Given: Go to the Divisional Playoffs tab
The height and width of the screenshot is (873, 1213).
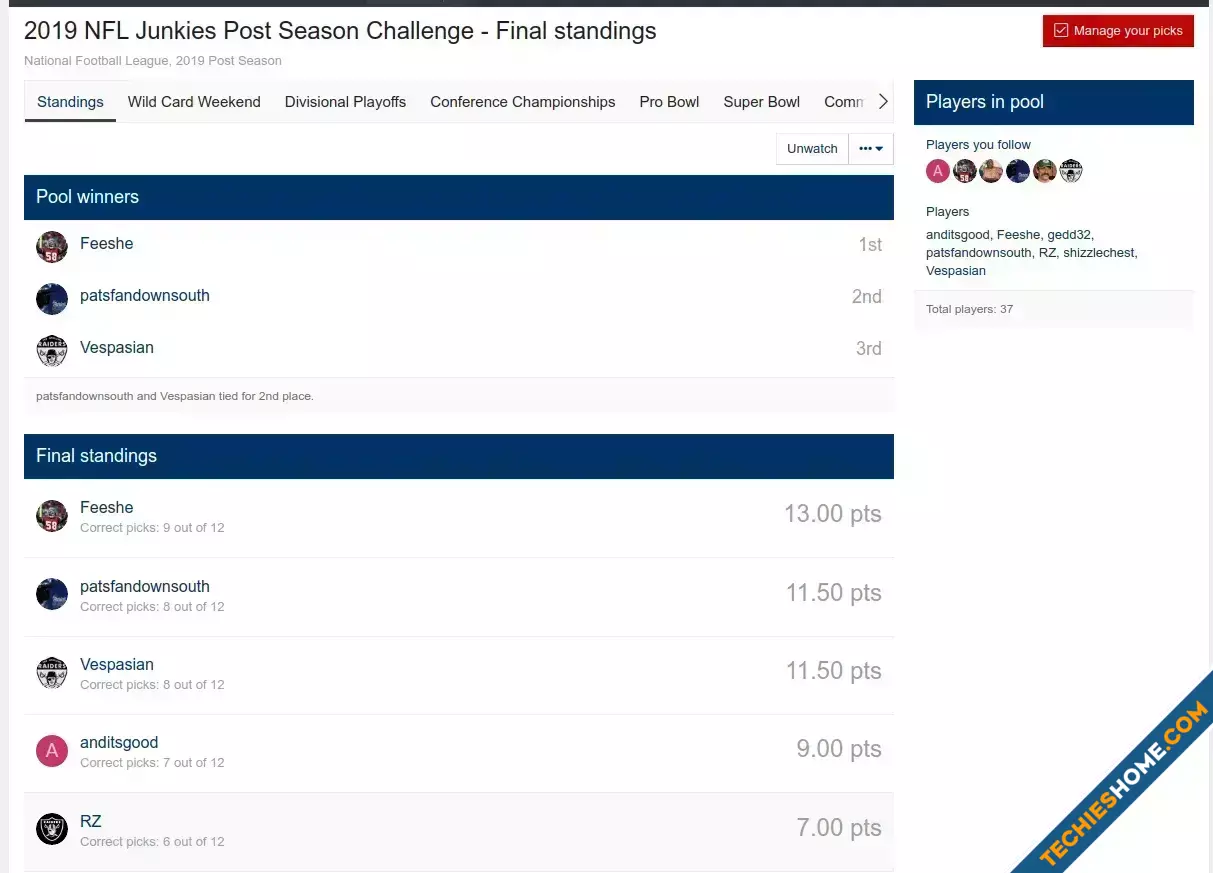Looking at the screenshot, I should 345,102.
